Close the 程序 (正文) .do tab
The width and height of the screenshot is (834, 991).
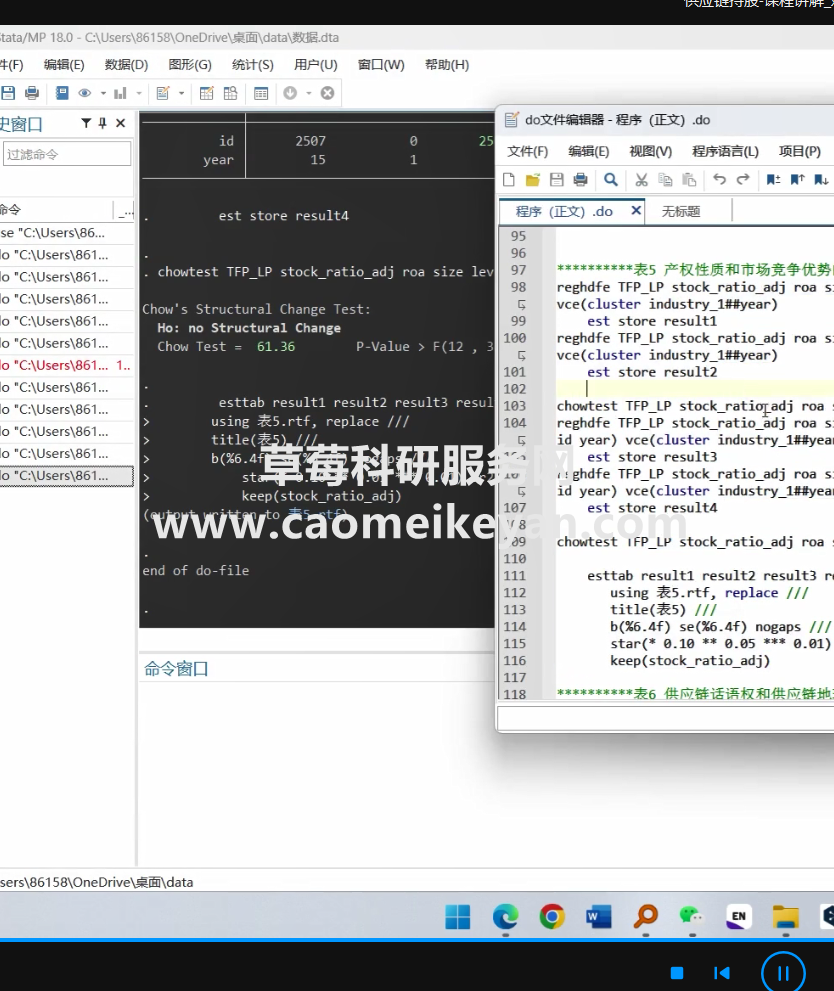tap(636, 210)
